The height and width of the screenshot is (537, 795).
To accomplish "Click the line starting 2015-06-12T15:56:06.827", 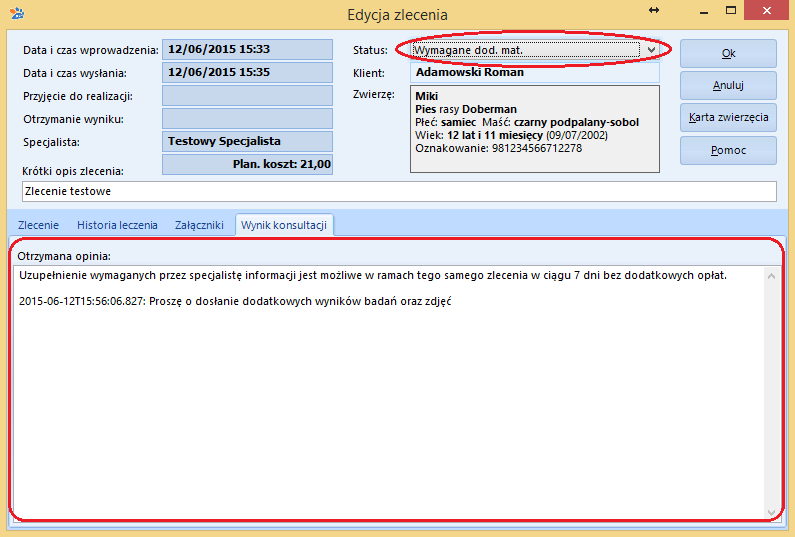I will pos(235,301).
